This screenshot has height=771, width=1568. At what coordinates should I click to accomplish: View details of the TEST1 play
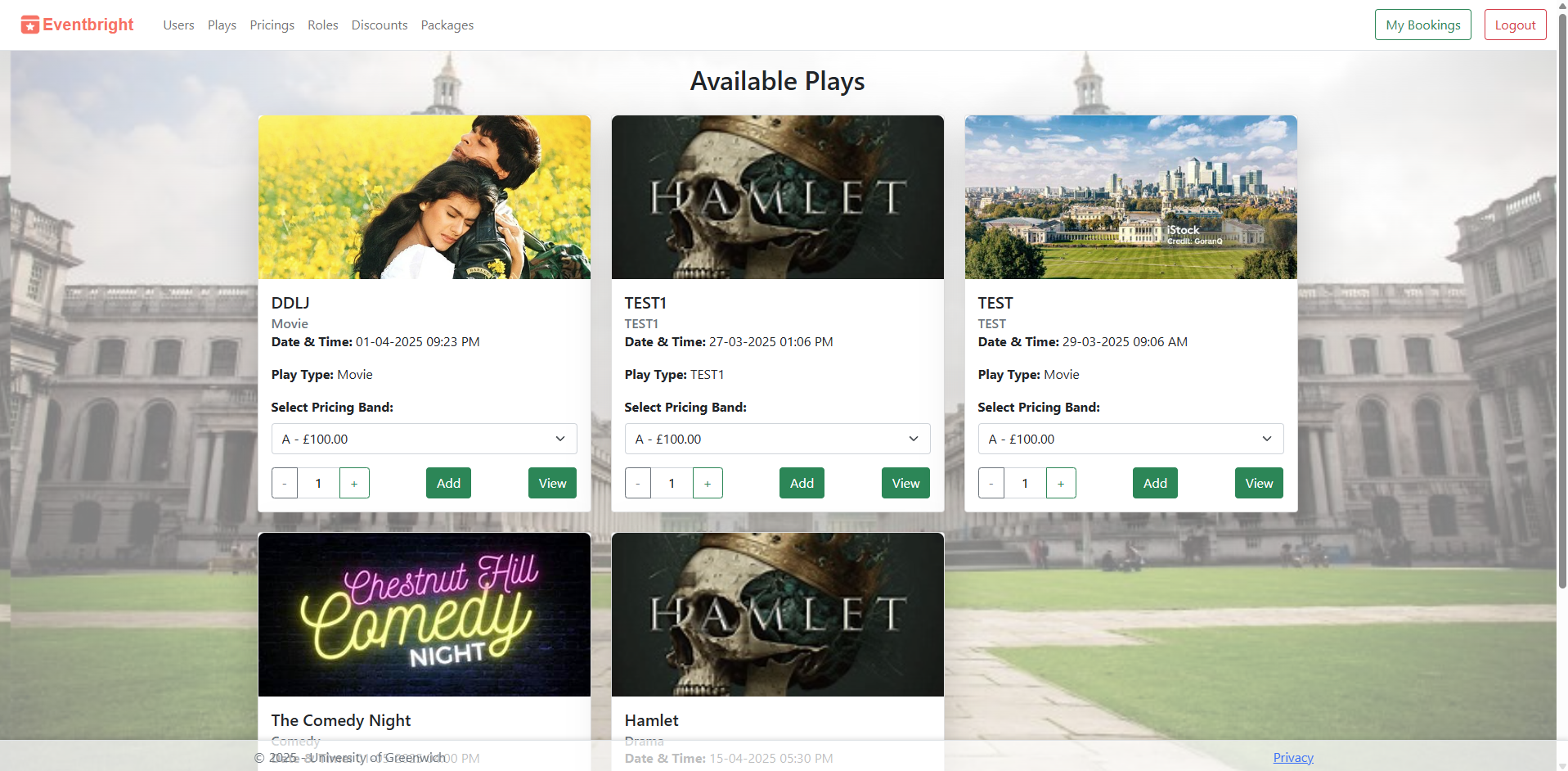point(905,482)
